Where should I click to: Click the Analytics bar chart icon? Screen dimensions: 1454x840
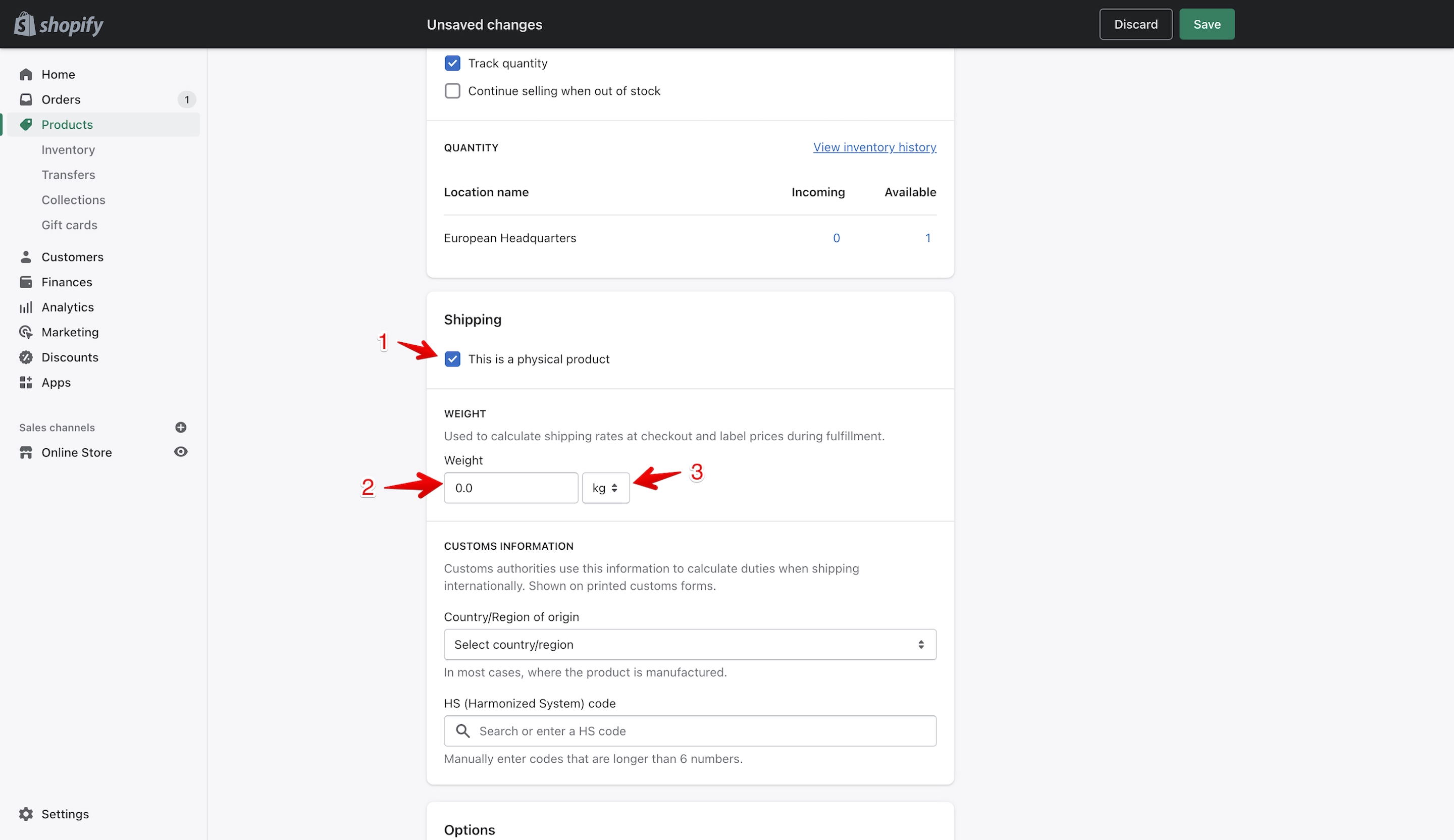pos(26,307)
